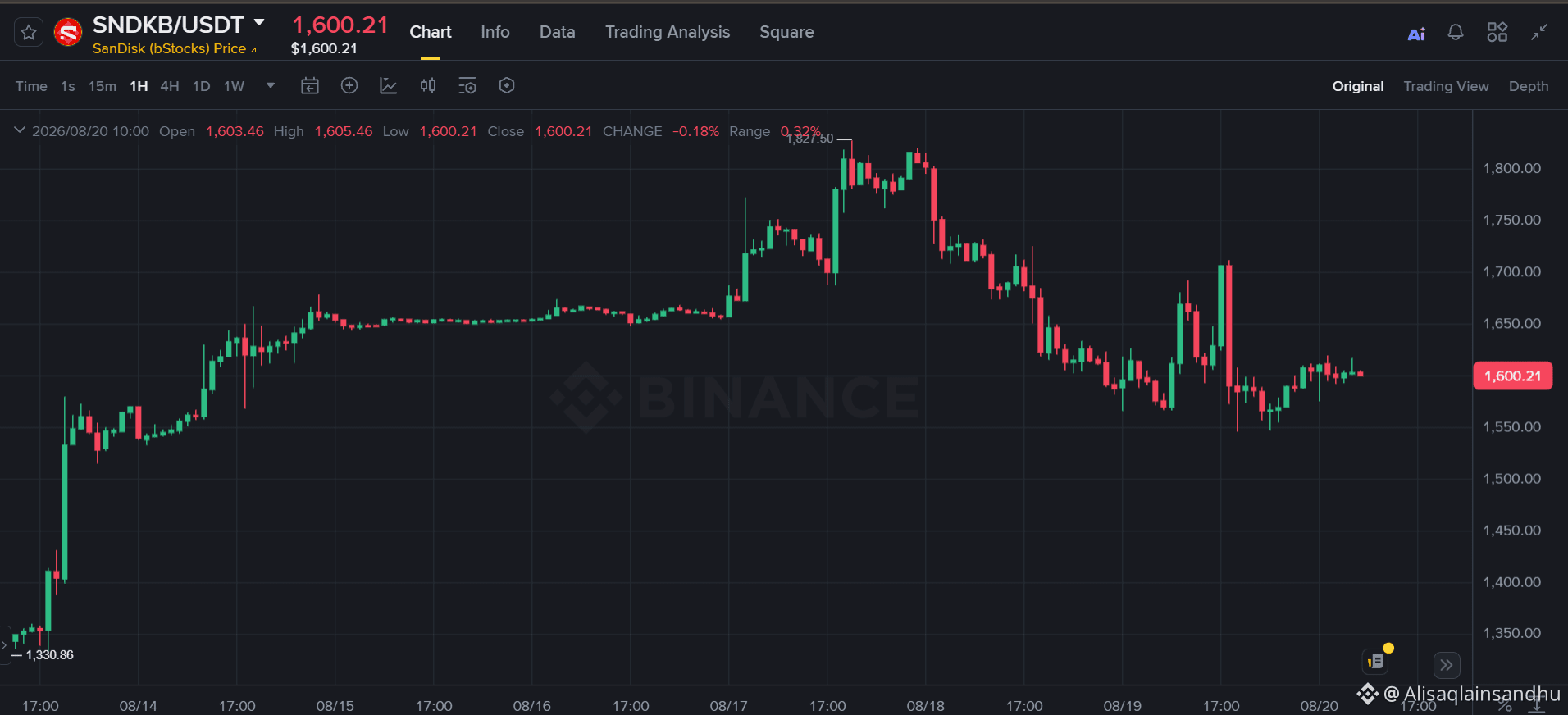Screen dimensions: 1568x715
Task: Click the 1,330.86 low price marker
Action: pyautogui.click(x=50, y=654)
